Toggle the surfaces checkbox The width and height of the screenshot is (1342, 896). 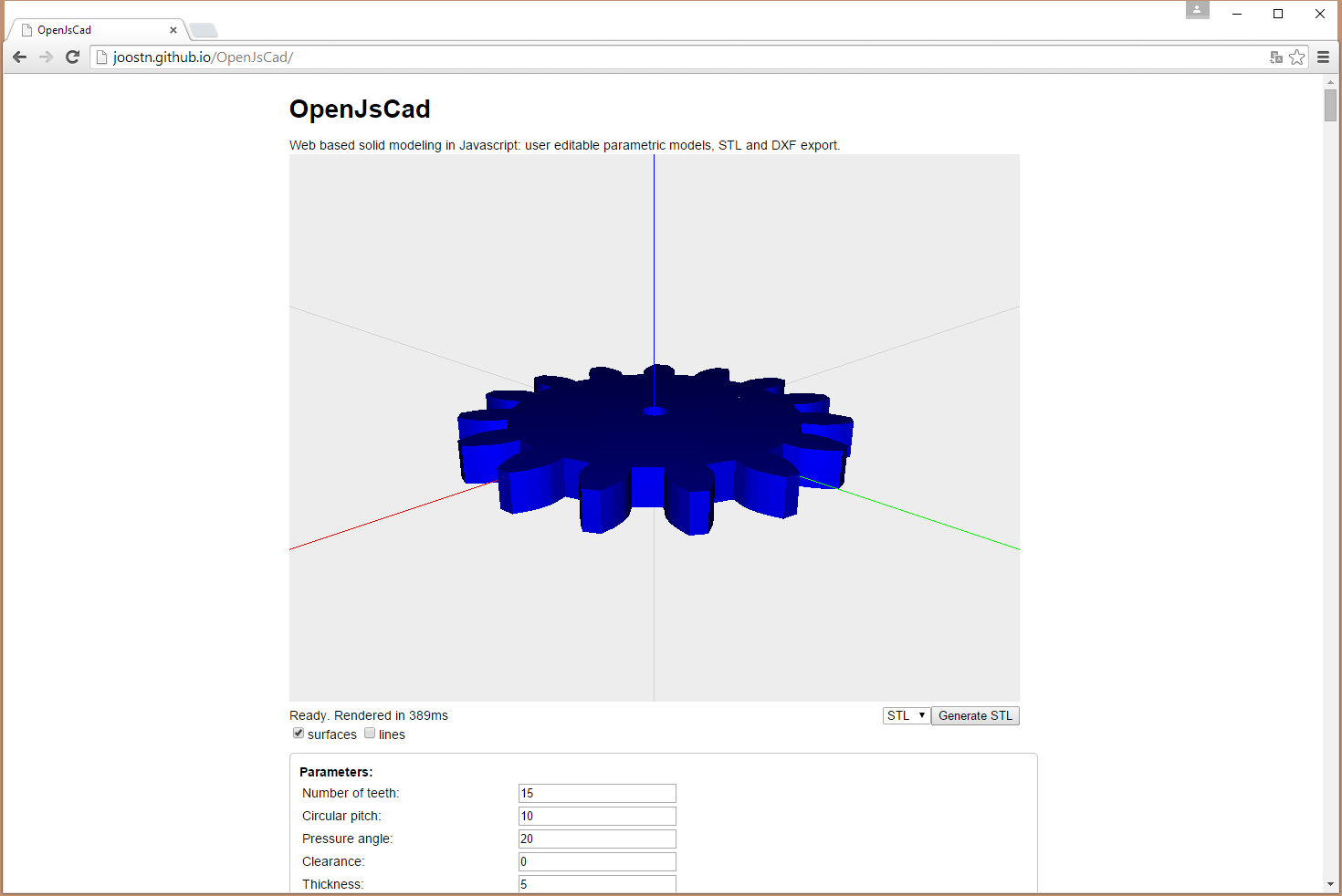(299, 733)
